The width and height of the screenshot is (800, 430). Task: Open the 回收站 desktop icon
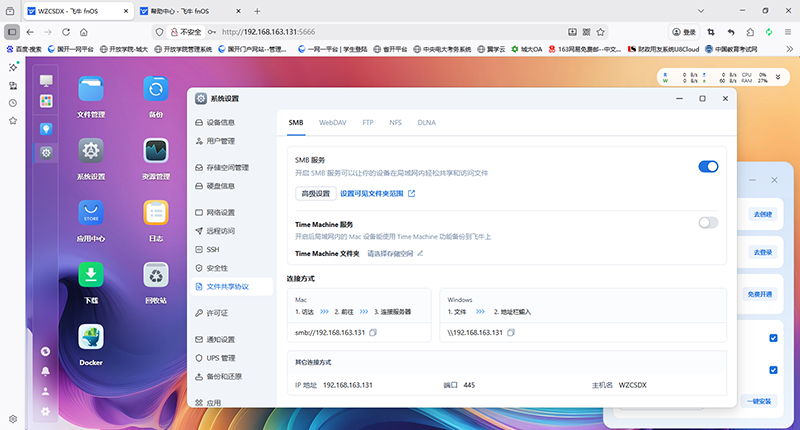pos(156,275)
